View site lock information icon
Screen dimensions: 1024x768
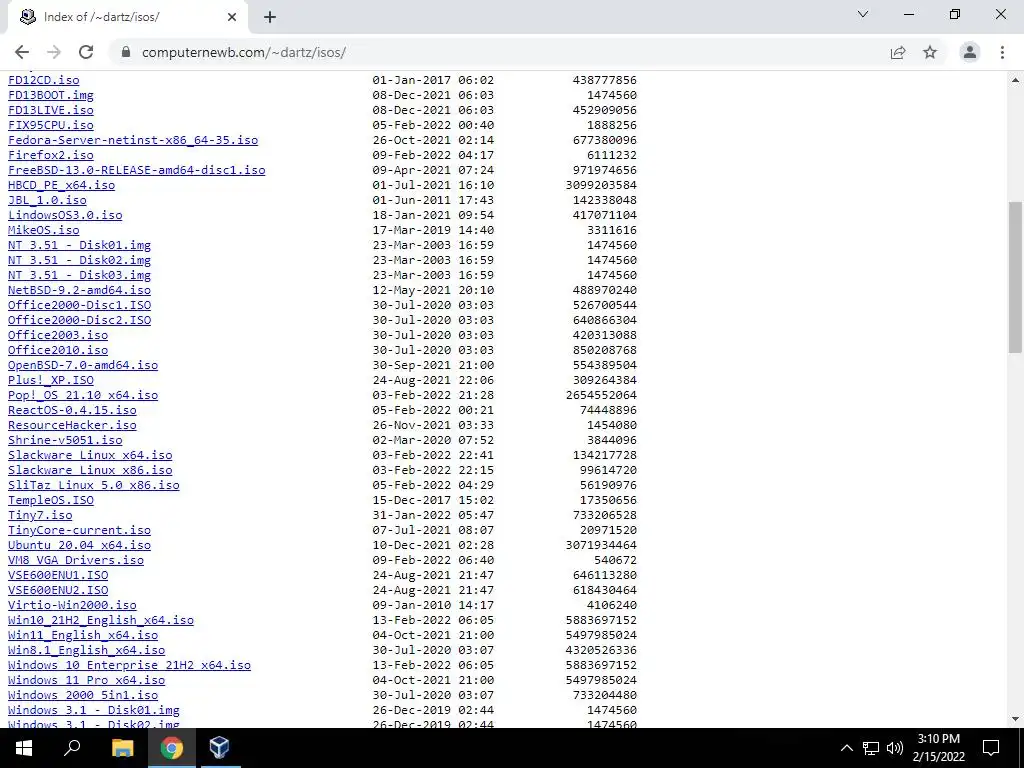(x=126, y=52)
